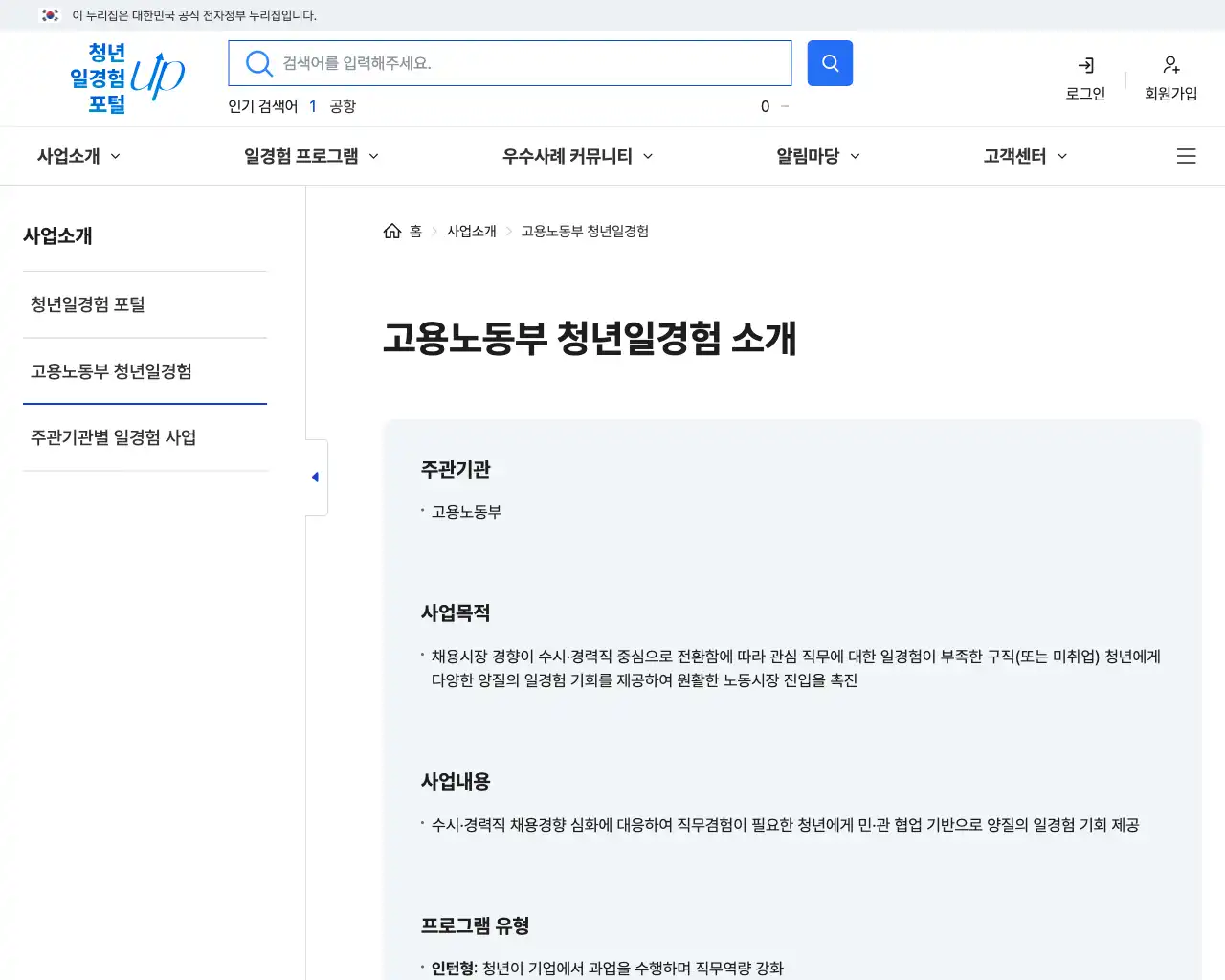Screen dimensions: 1225x980
Task: Collapse the sidebar using the arrow tab
Action: [x=316, y=477]
